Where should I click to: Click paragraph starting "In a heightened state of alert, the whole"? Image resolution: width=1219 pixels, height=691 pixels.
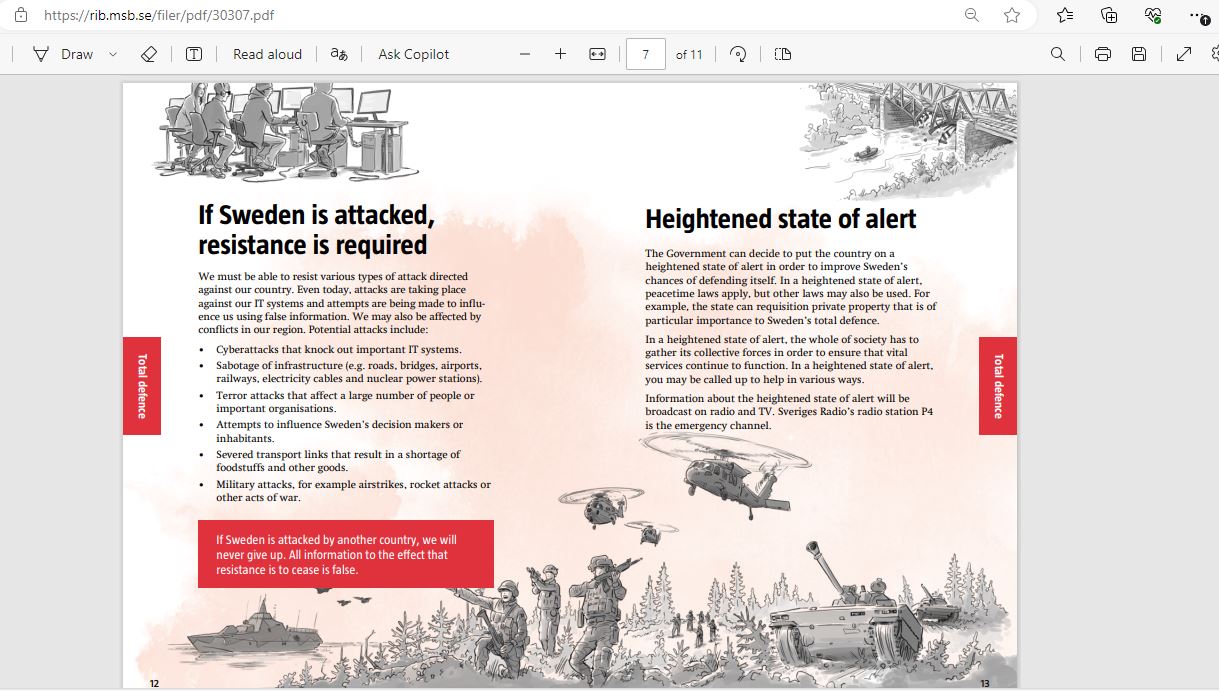(789, 359)
